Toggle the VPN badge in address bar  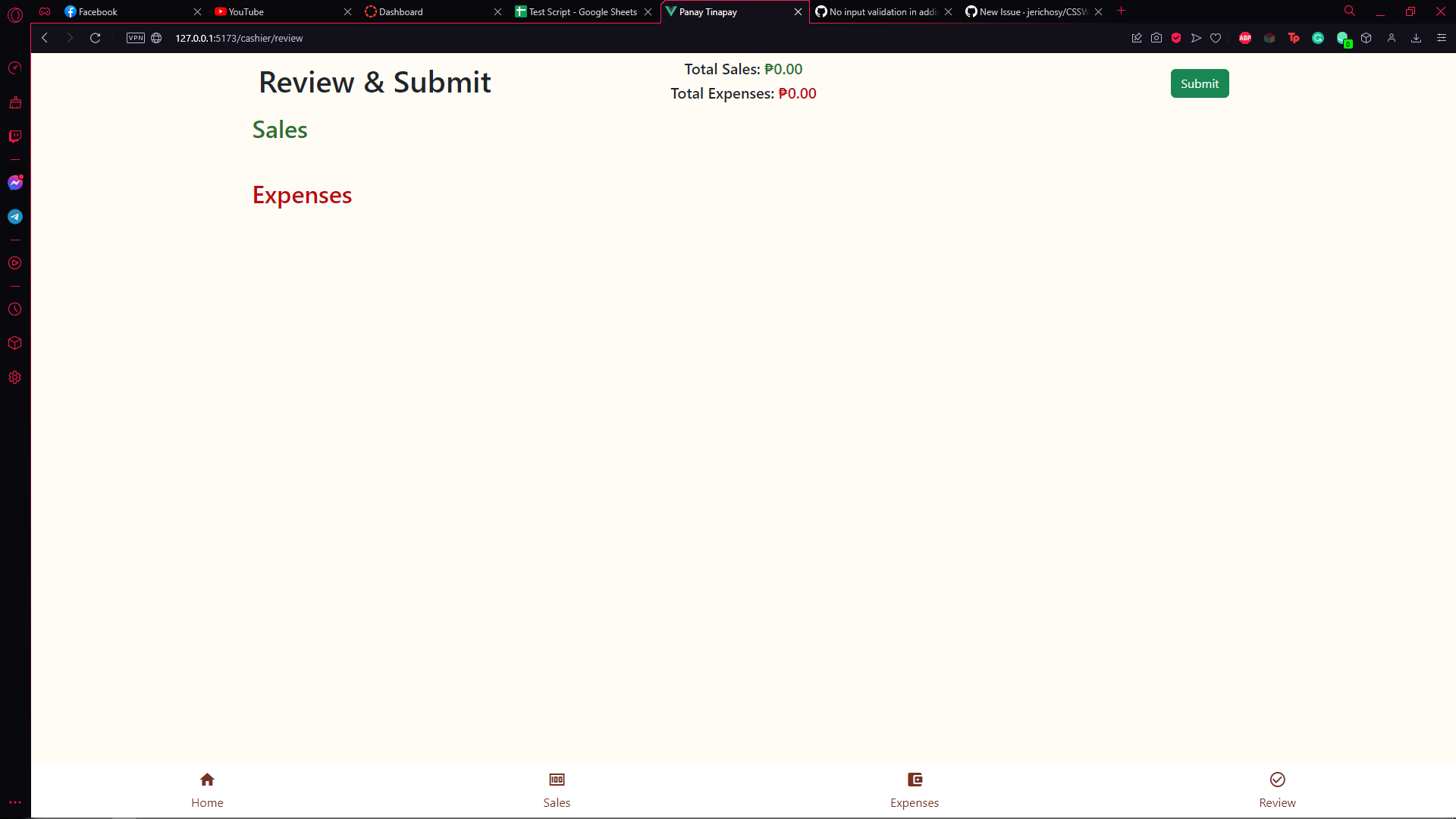click(x=136, y=38)
